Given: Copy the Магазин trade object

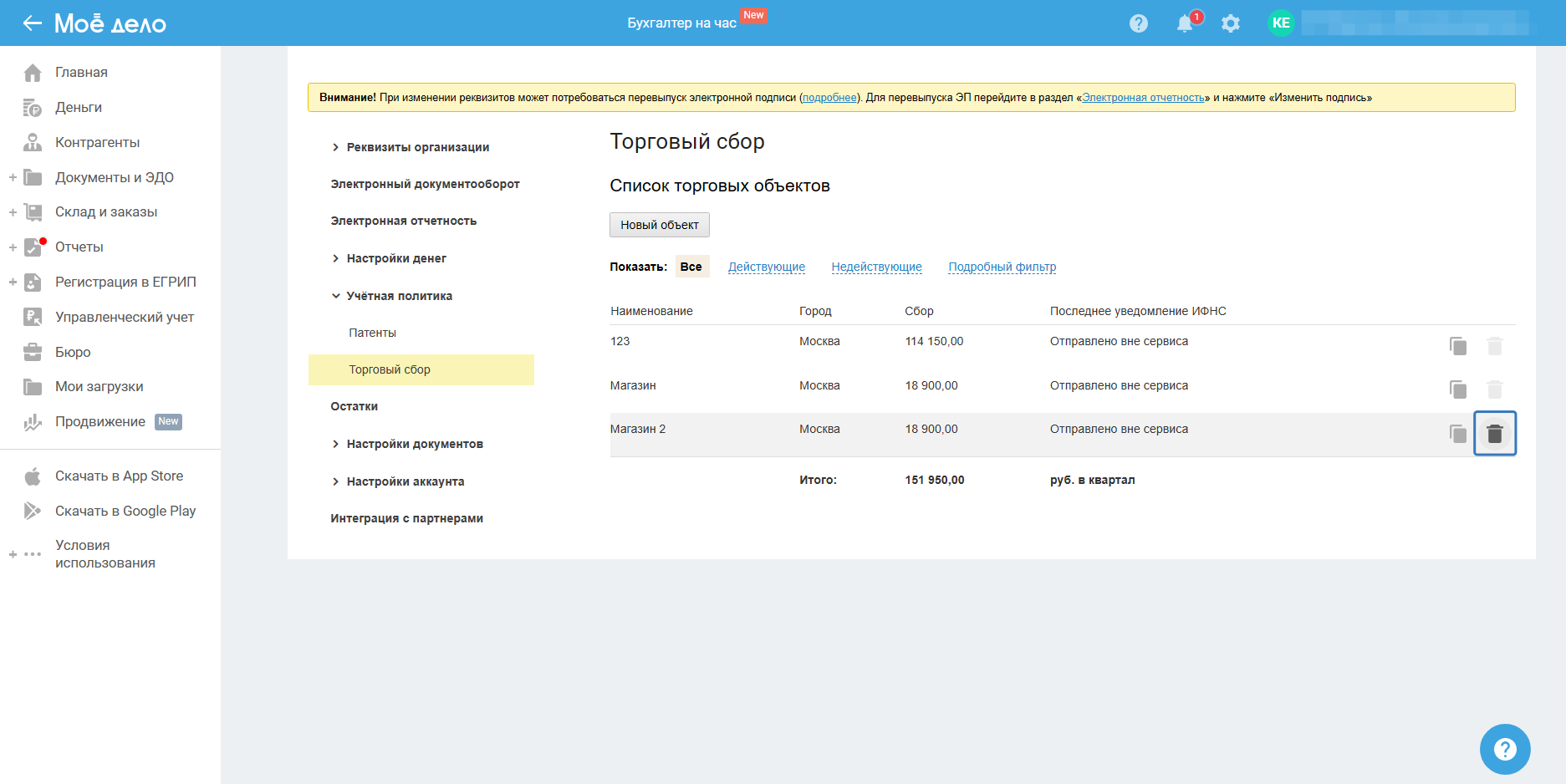Looking at the screenshot, I should (x=1457, y=389).
